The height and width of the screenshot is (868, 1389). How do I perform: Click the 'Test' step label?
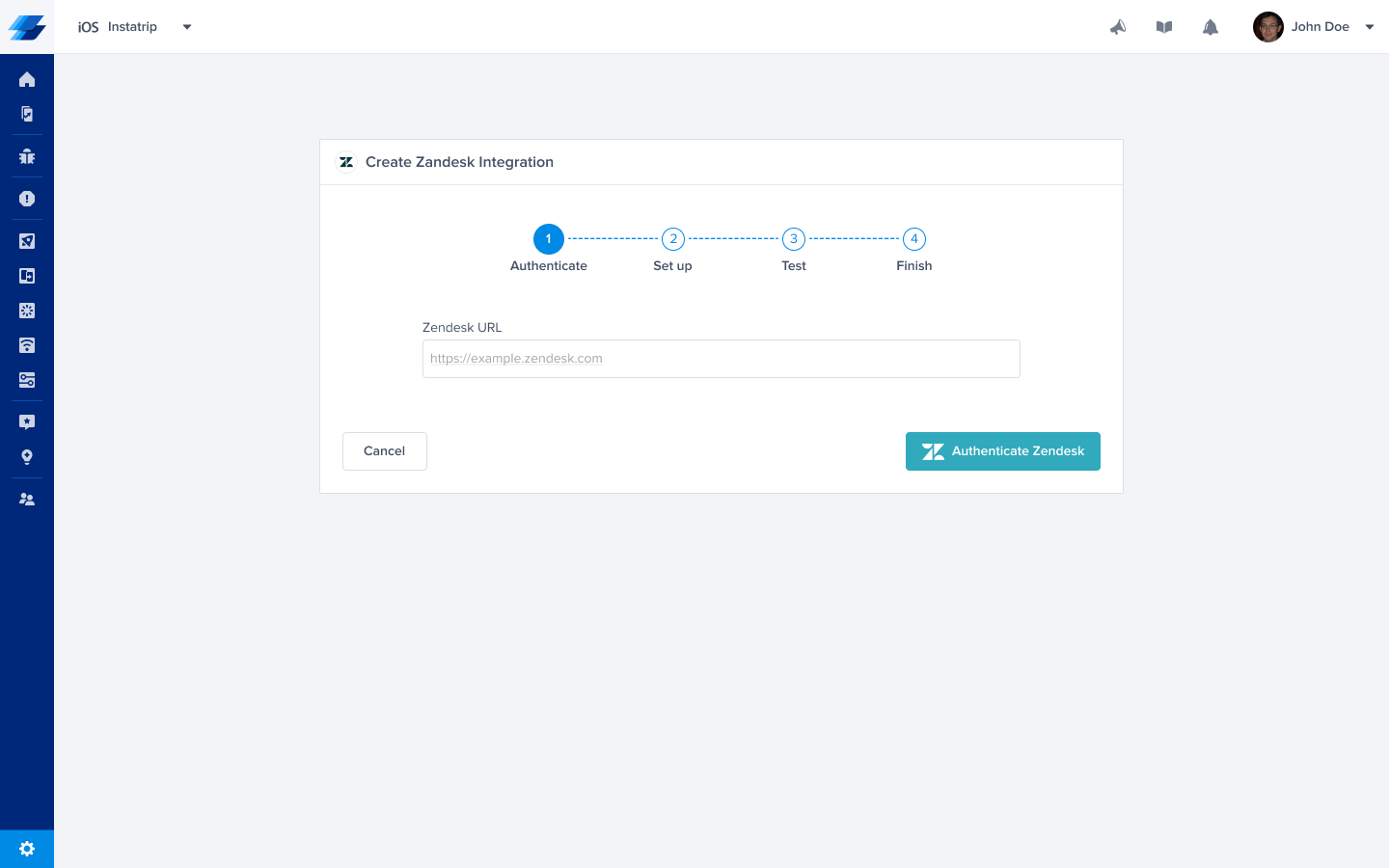coord(794,266)
